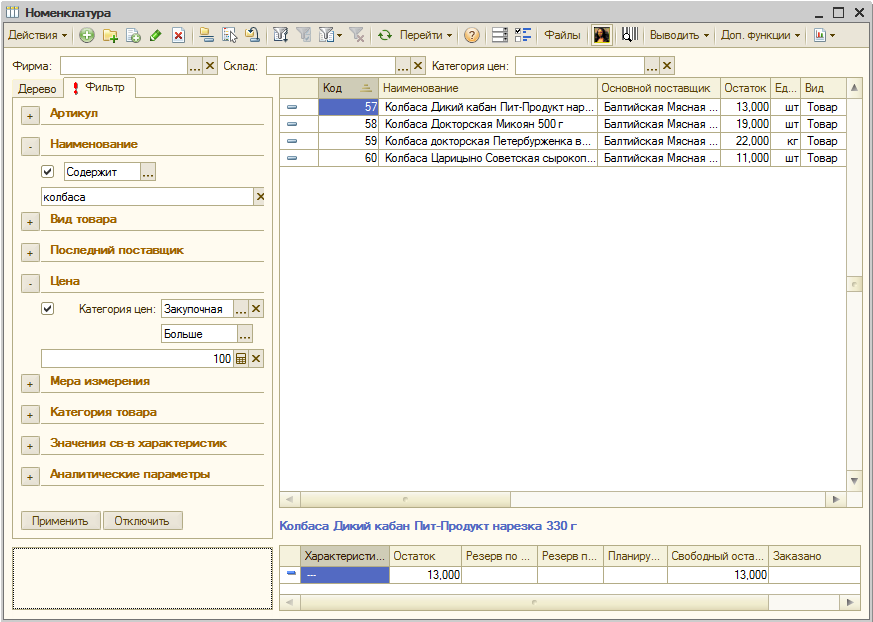Open the Закупочная price category selector
The height and width of the screenshot is (622, 873).
241,309
